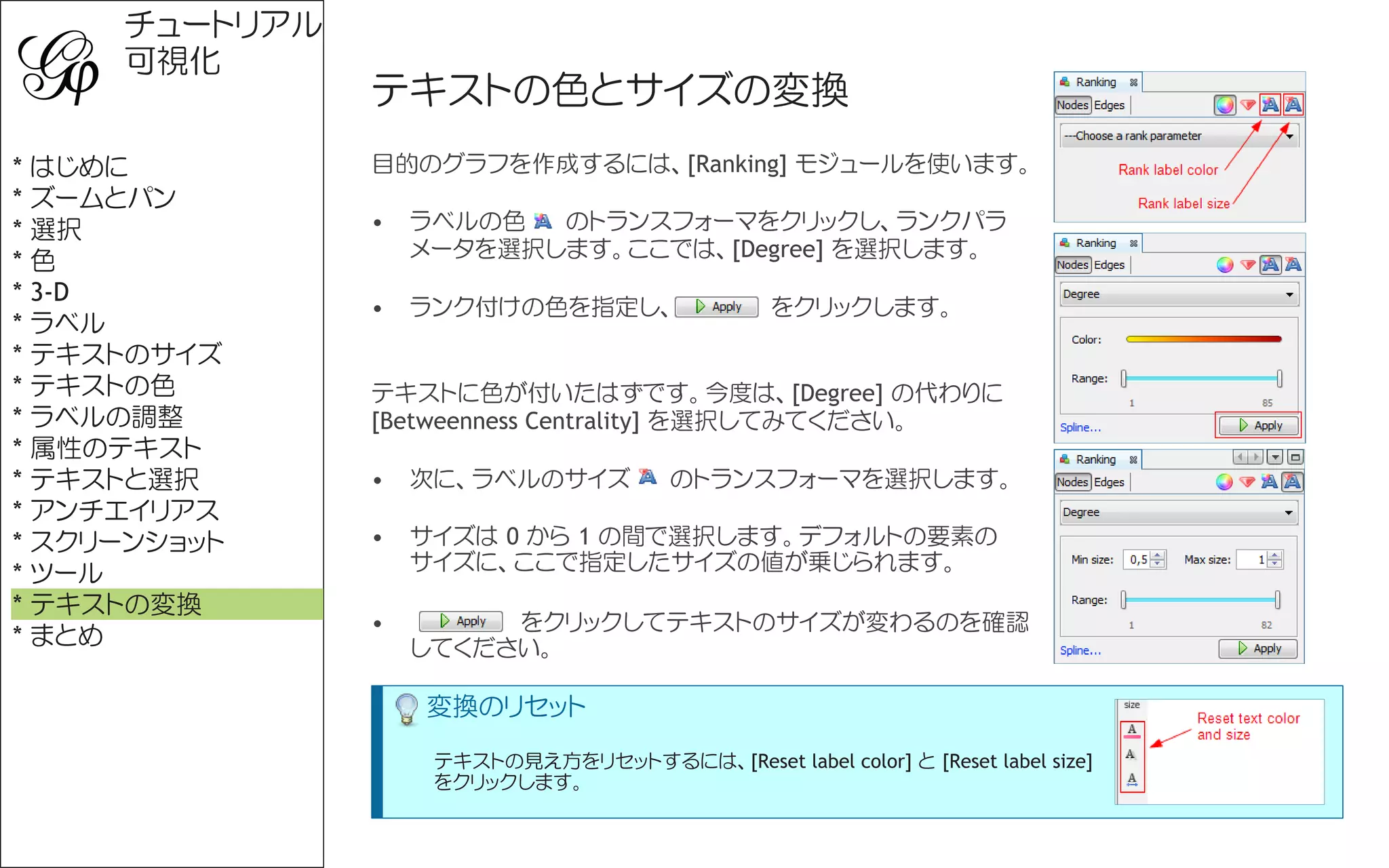This screenshot has height=868, width=1389.
Task: Toggle Edges button in bottom Ranking panel
Action: [1109, 482]
